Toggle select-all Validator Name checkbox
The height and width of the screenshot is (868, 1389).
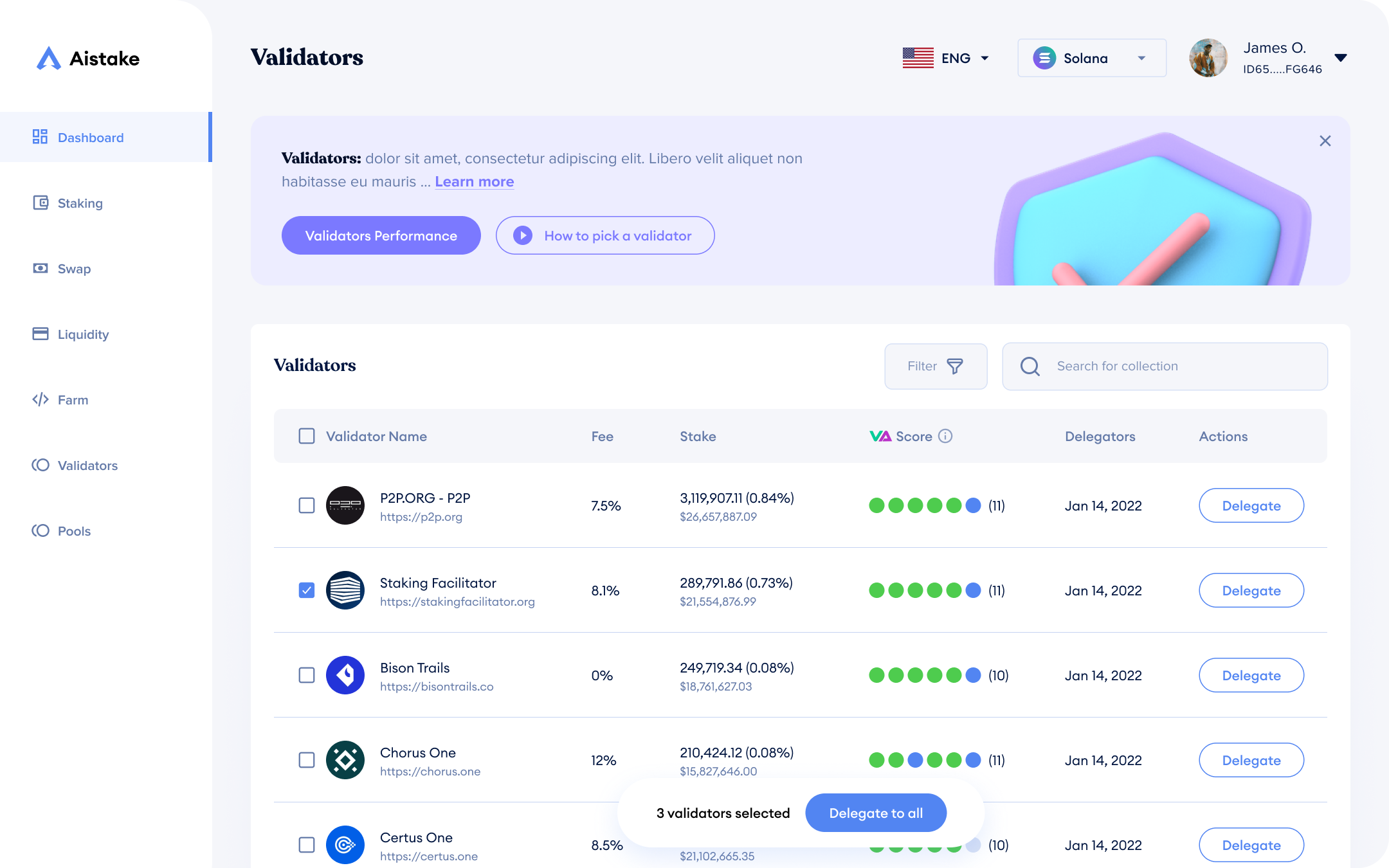click(x=307, y=436)
